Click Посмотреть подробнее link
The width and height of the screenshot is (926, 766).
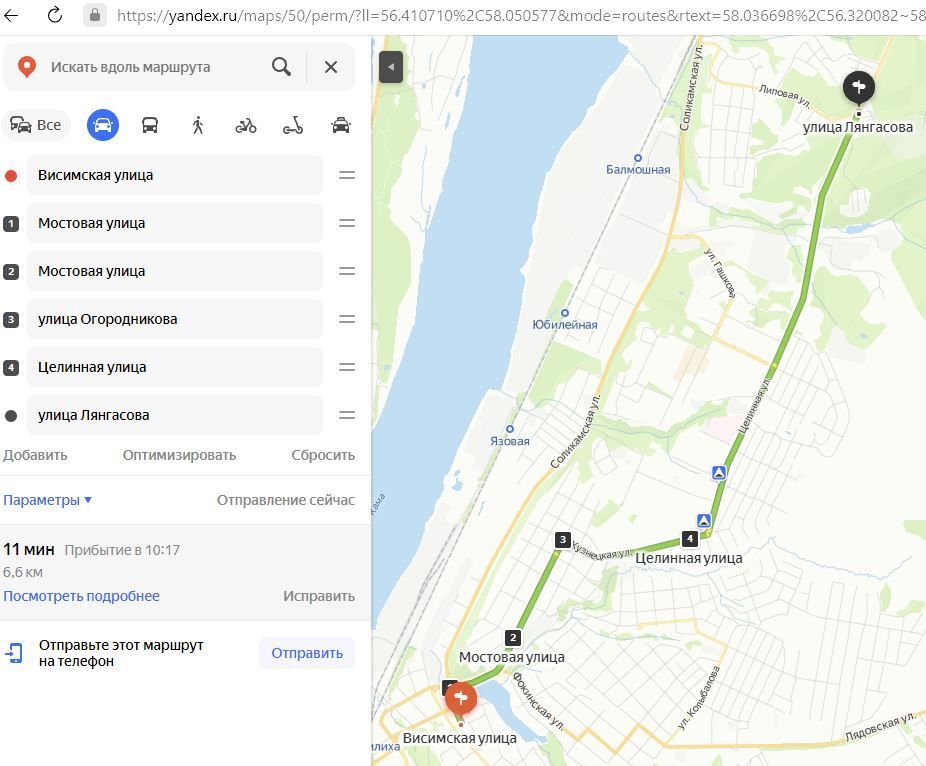coord(81,596)
